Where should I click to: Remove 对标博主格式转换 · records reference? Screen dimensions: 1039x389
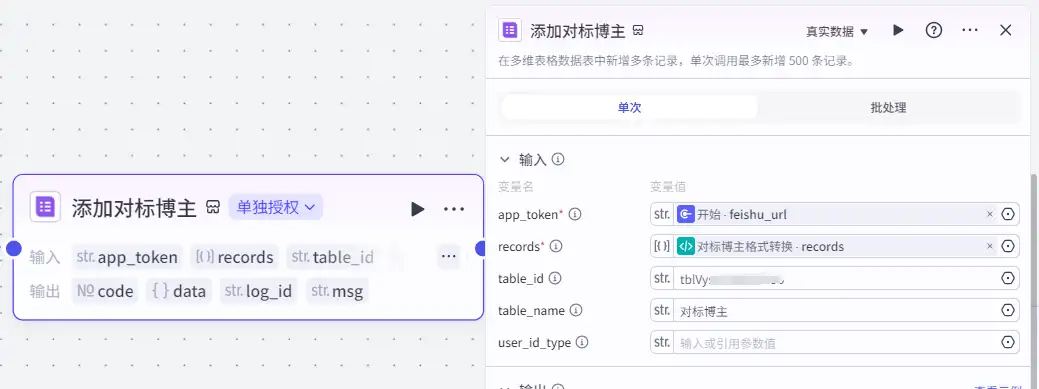[990, 246]
